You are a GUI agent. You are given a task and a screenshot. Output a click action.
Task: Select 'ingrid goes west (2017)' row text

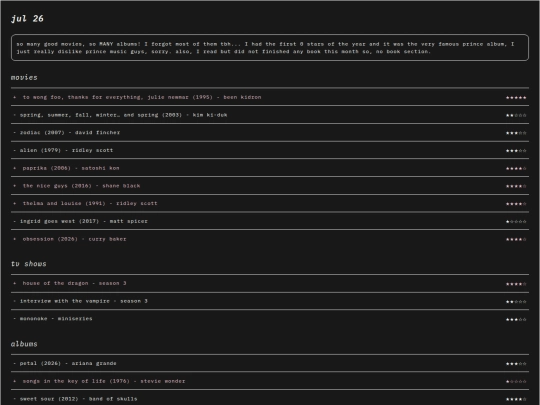84,221
